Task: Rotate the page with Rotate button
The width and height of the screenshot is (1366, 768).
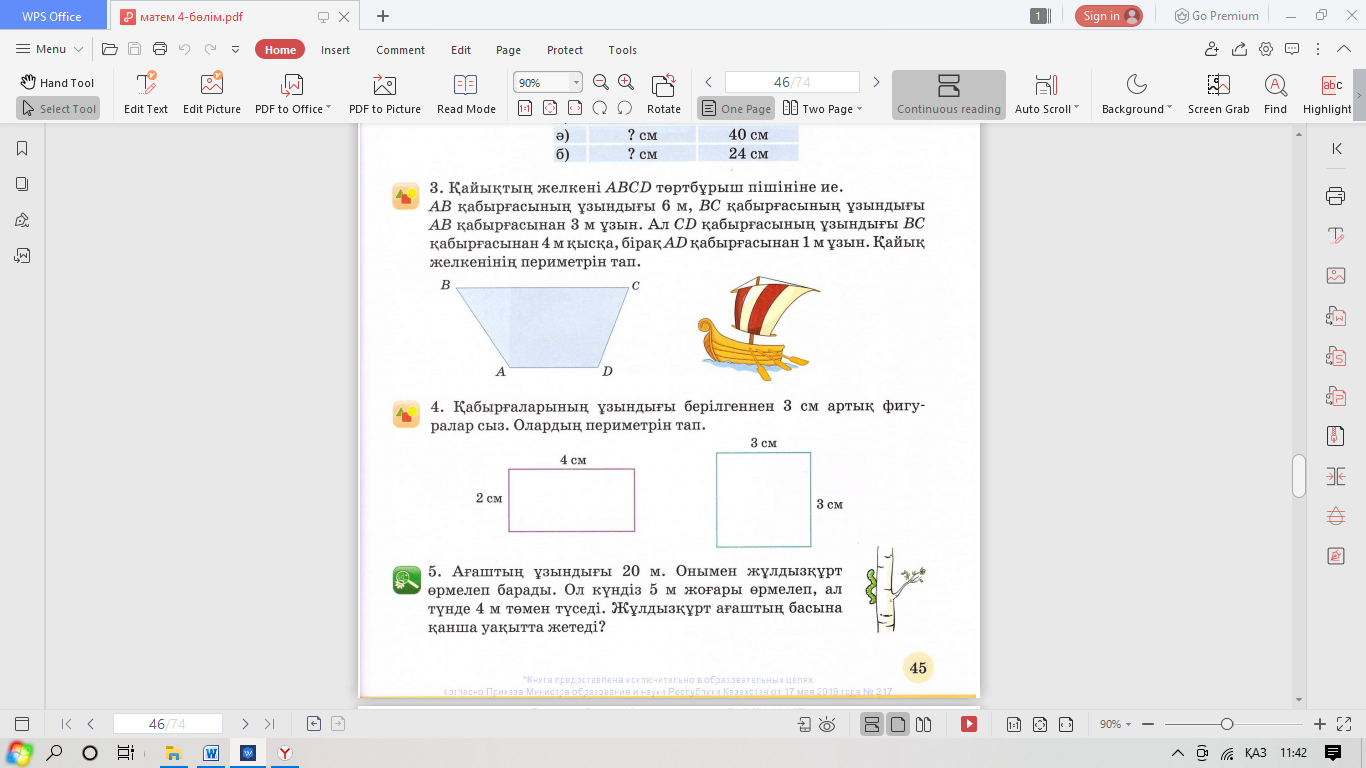Action: point(663,94)
